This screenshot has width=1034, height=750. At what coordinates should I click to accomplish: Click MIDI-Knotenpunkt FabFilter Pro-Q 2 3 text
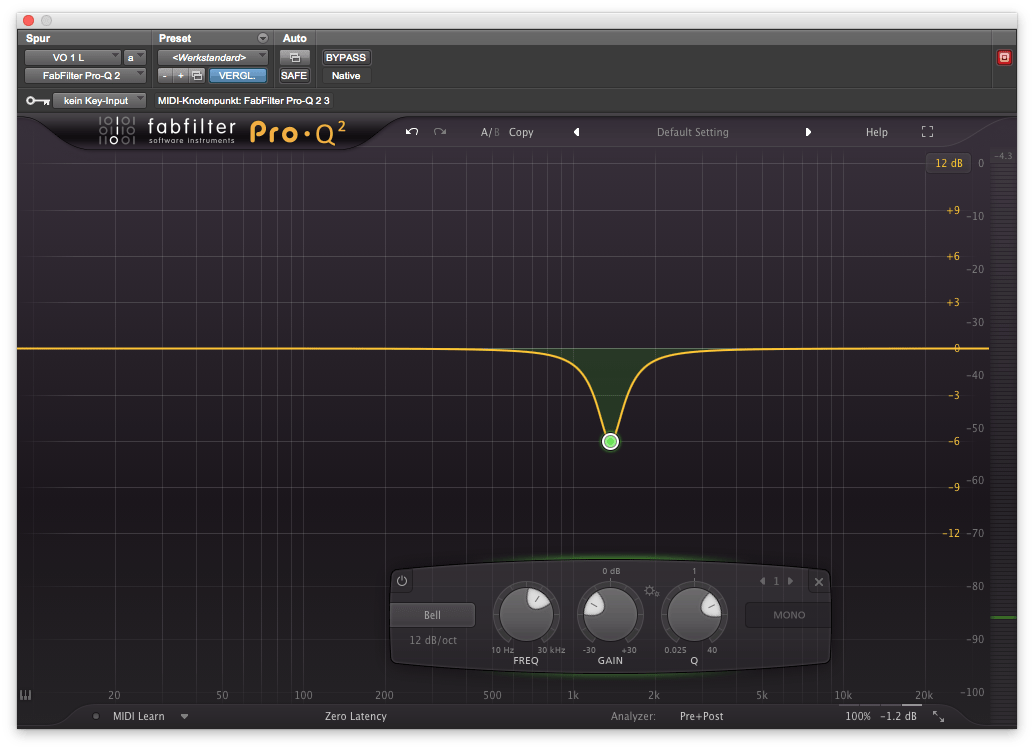243,100
